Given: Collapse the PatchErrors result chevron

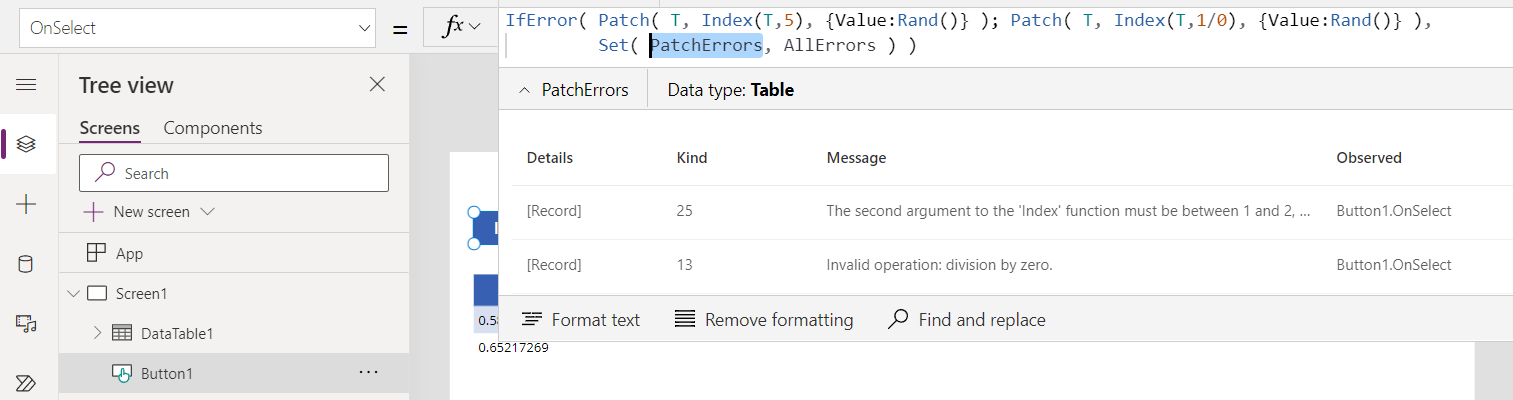Looking at the screenshot, I should [525, 91].
